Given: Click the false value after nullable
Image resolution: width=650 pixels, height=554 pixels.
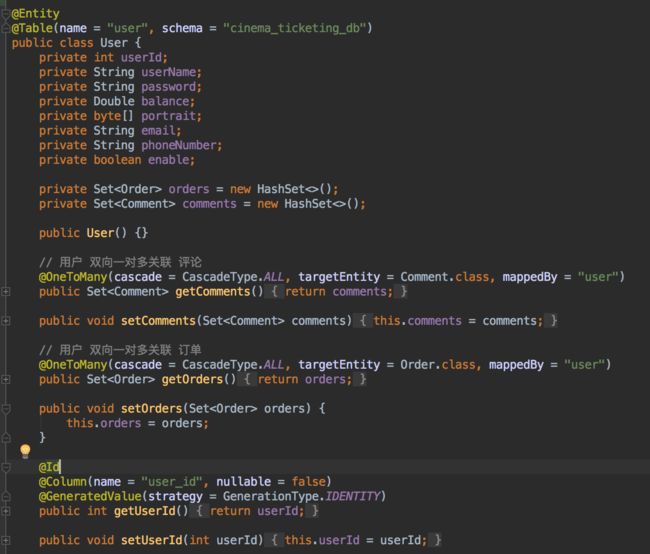Looking at the screenshot, I should point(308,481).
